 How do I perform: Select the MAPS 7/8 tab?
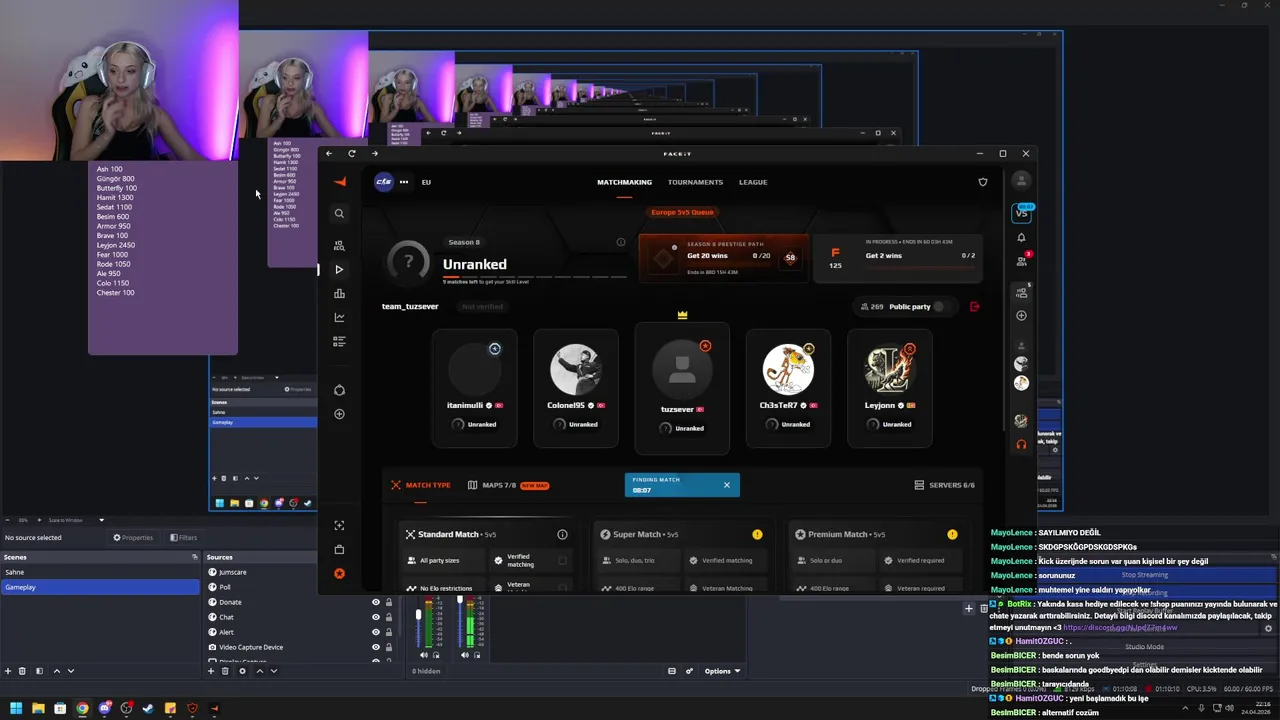[508, 485]
